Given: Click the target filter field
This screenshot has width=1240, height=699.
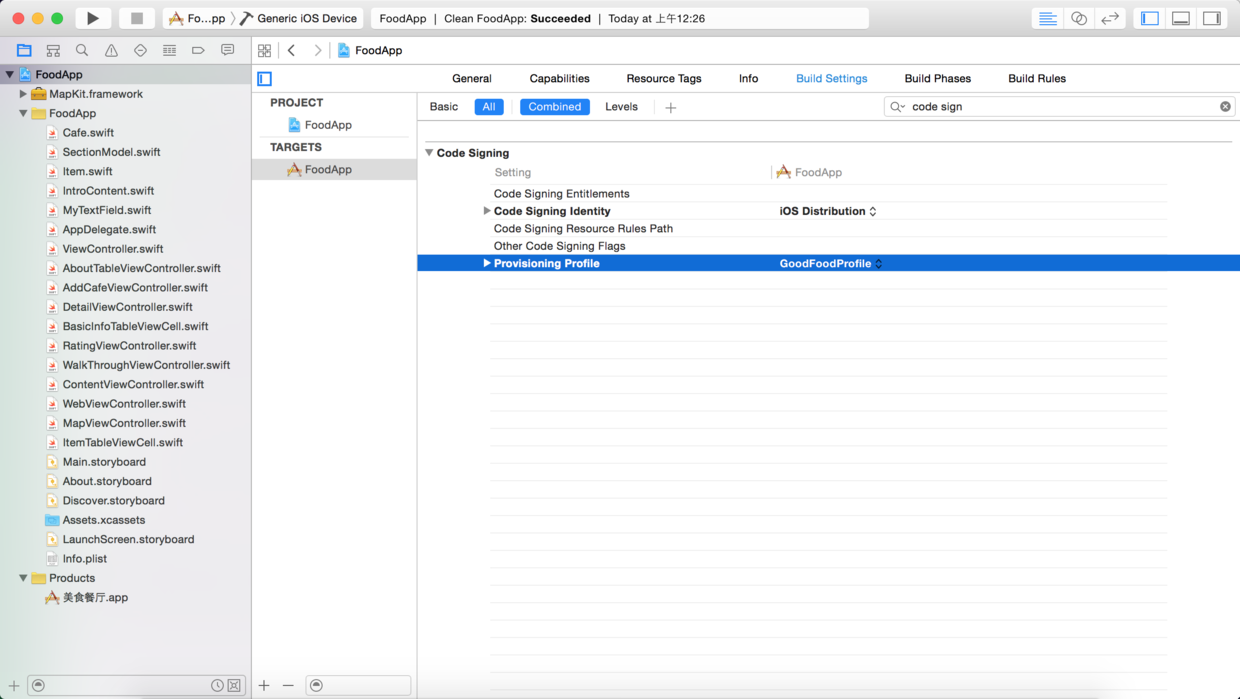Looking at the screenshot, I should coord(358,685).
